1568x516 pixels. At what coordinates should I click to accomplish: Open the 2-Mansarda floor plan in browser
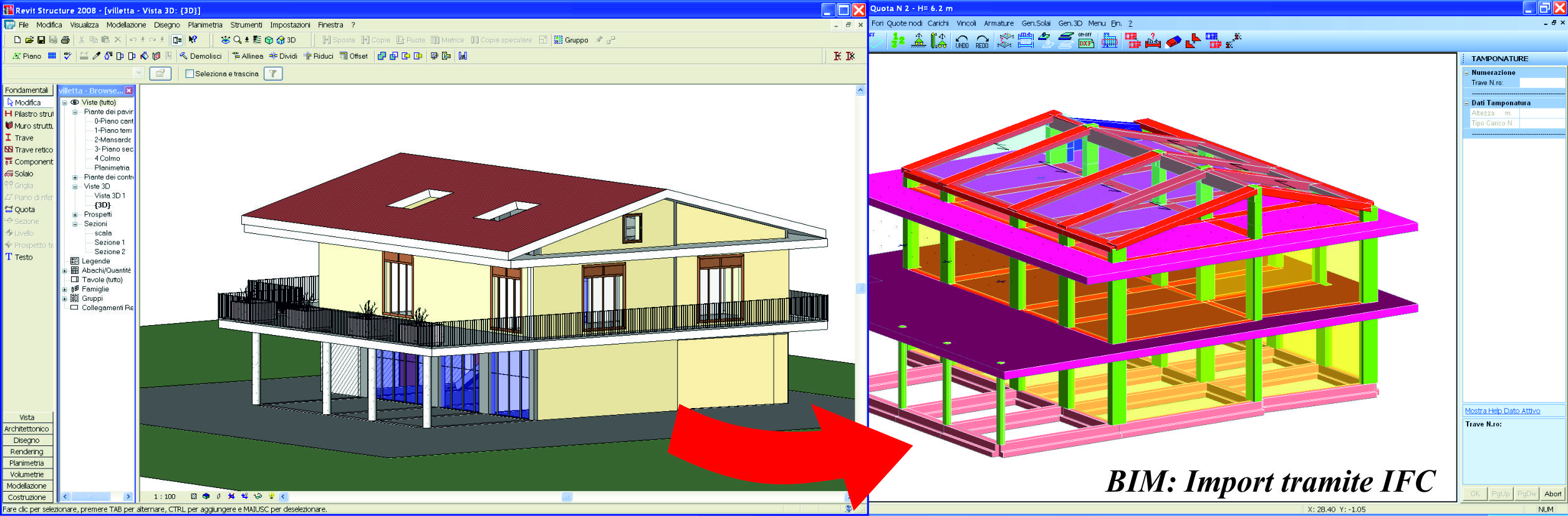[112, 140]
